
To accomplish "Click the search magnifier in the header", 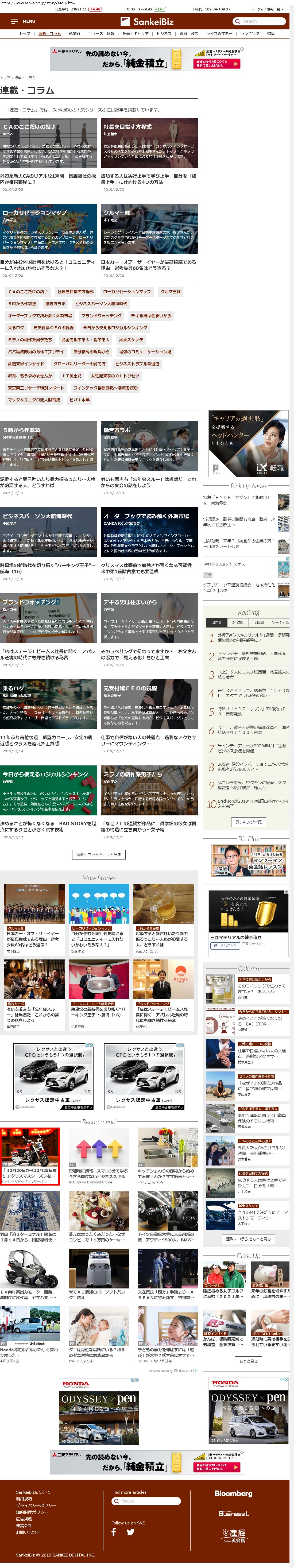I will point(237,21).
